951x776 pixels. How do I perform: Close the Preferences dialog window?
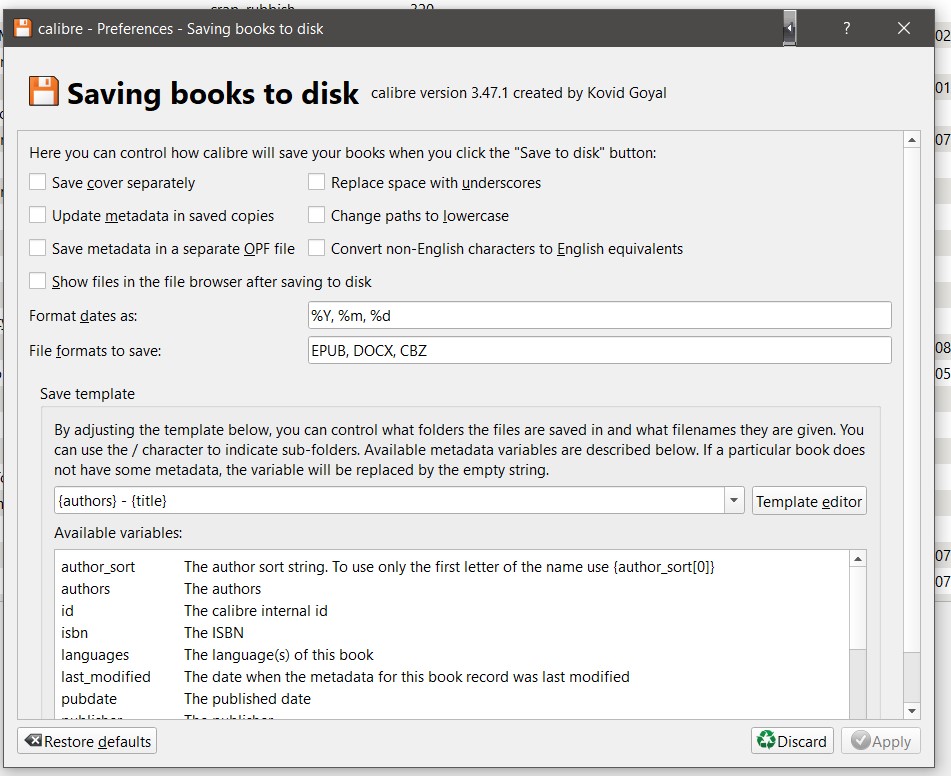coord(904,28)
